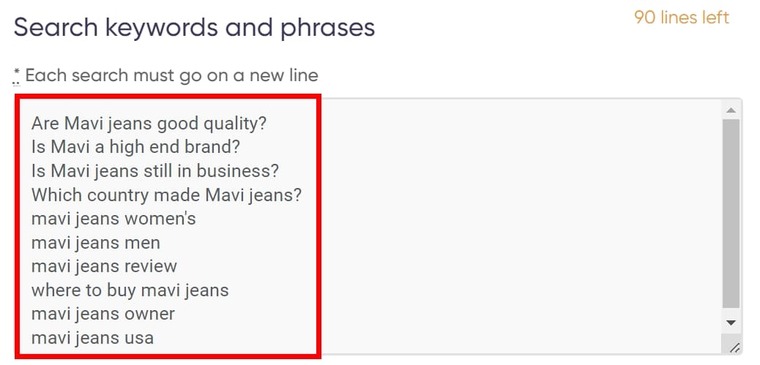Click the 'mavi jeans women's' line
Image resolution: width=760 pixels, height=365 pixels.
[113, 219]
